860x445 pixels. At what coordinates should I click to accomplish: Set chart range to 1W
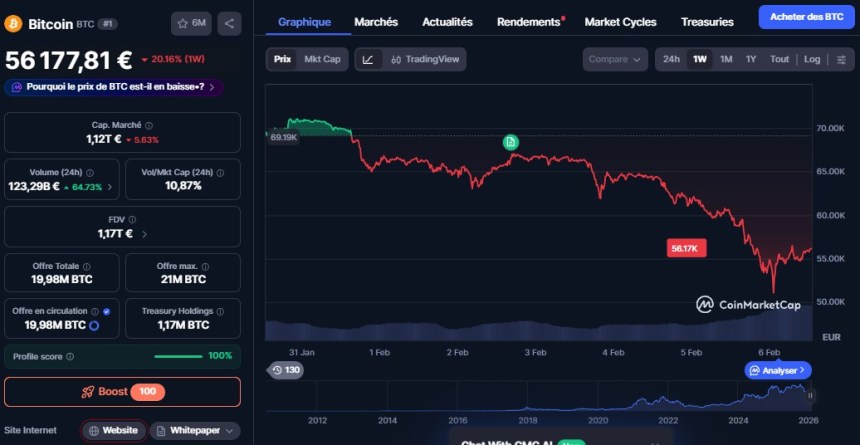click(x=700, y=59)
